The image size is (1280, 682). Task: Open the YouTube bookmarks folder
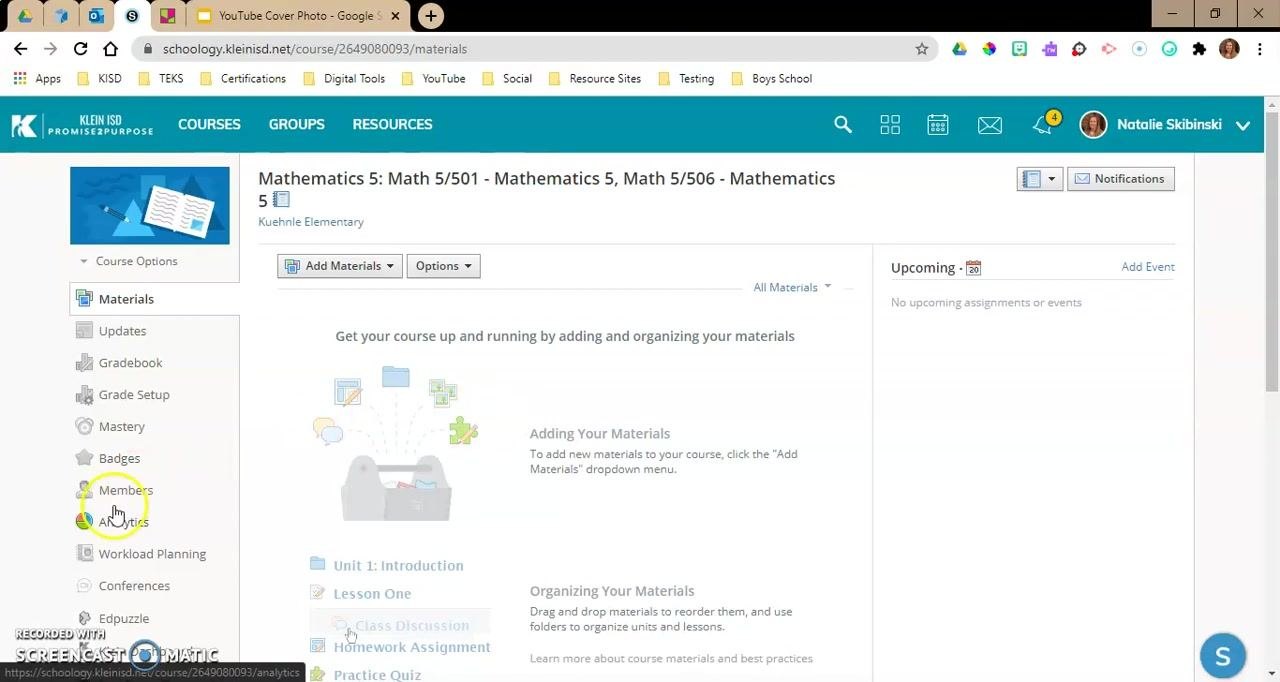pyautogui.click(x=433, y=78)
